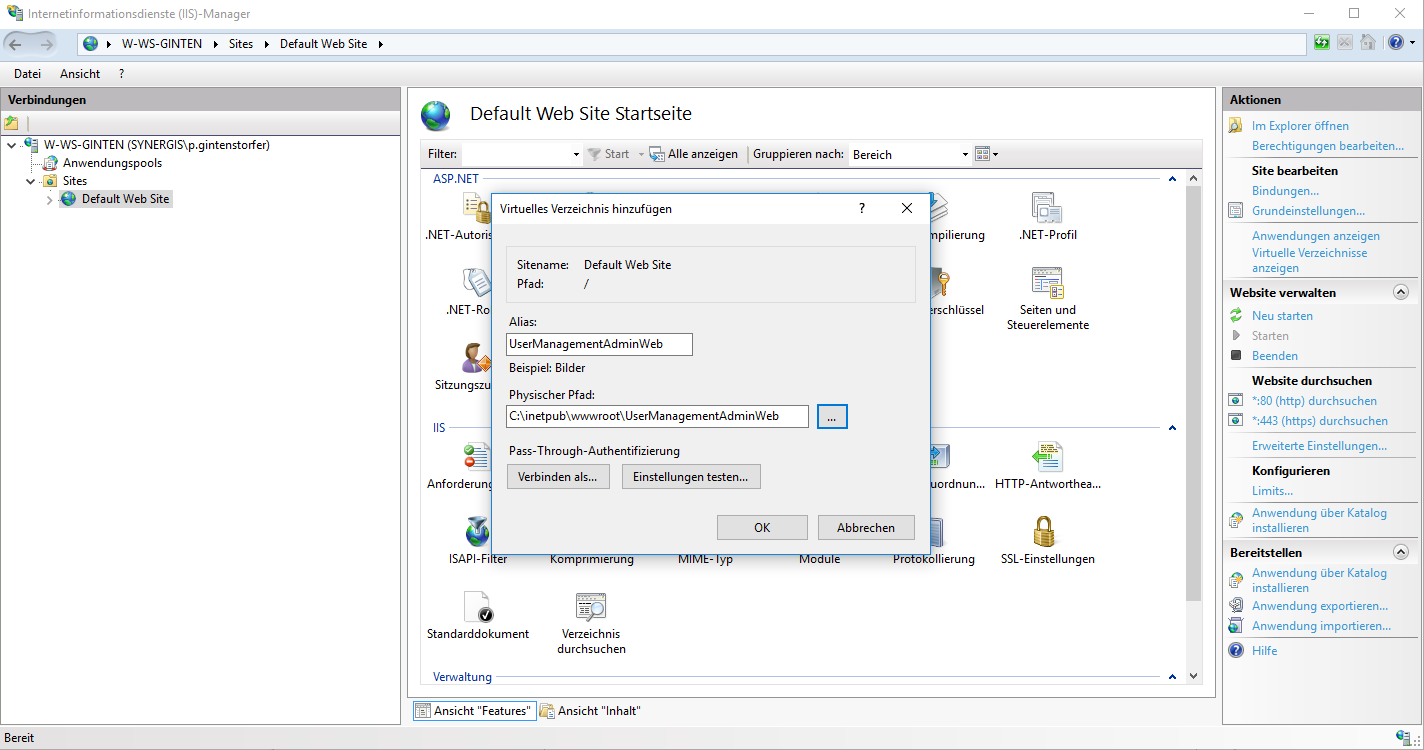Select Anwendungspools in the connections tree
Image resolution: width=1424 pixels, height=750 pixels.
(x=112, y=163)
